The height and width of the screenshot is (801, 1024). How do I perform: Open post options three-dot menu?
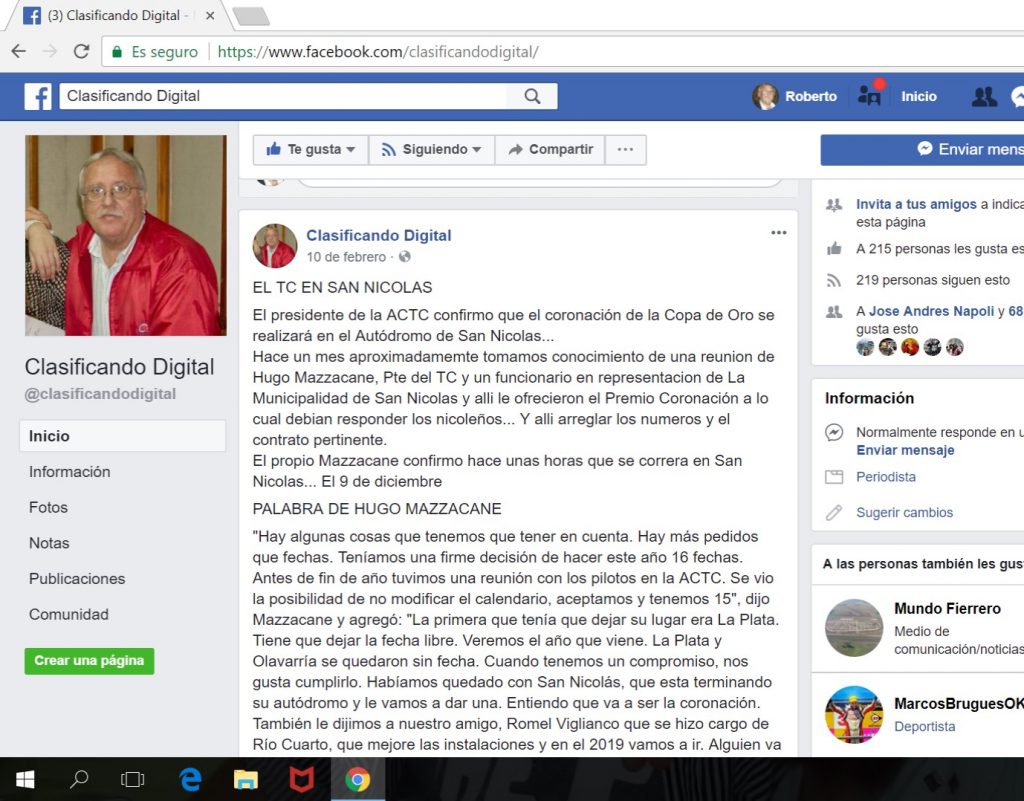pos(778,233)
